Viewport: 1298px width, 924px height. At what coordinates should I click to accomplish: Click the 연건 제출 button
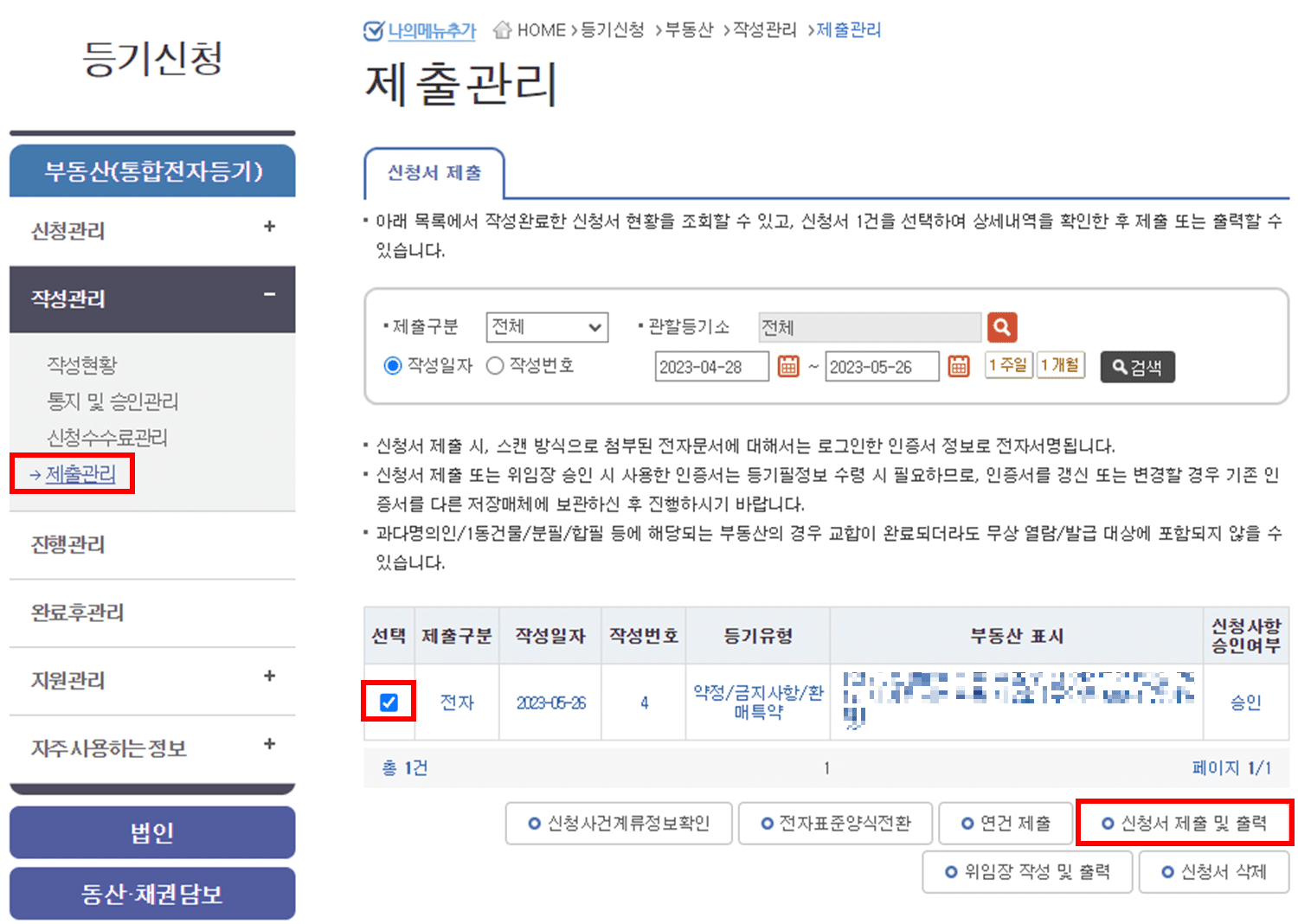click(1006, 824)
